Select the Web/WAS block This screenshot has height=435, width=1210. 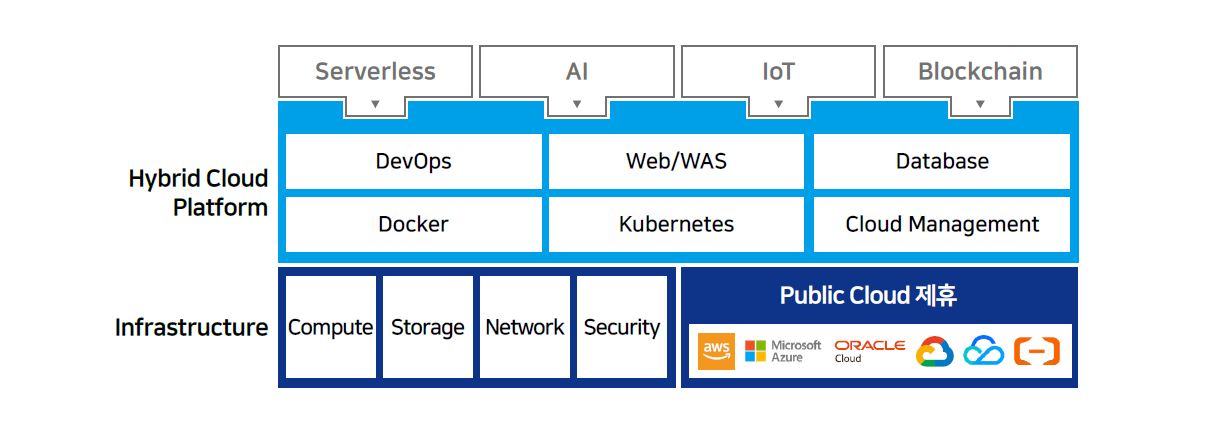[x=676, y=161]
